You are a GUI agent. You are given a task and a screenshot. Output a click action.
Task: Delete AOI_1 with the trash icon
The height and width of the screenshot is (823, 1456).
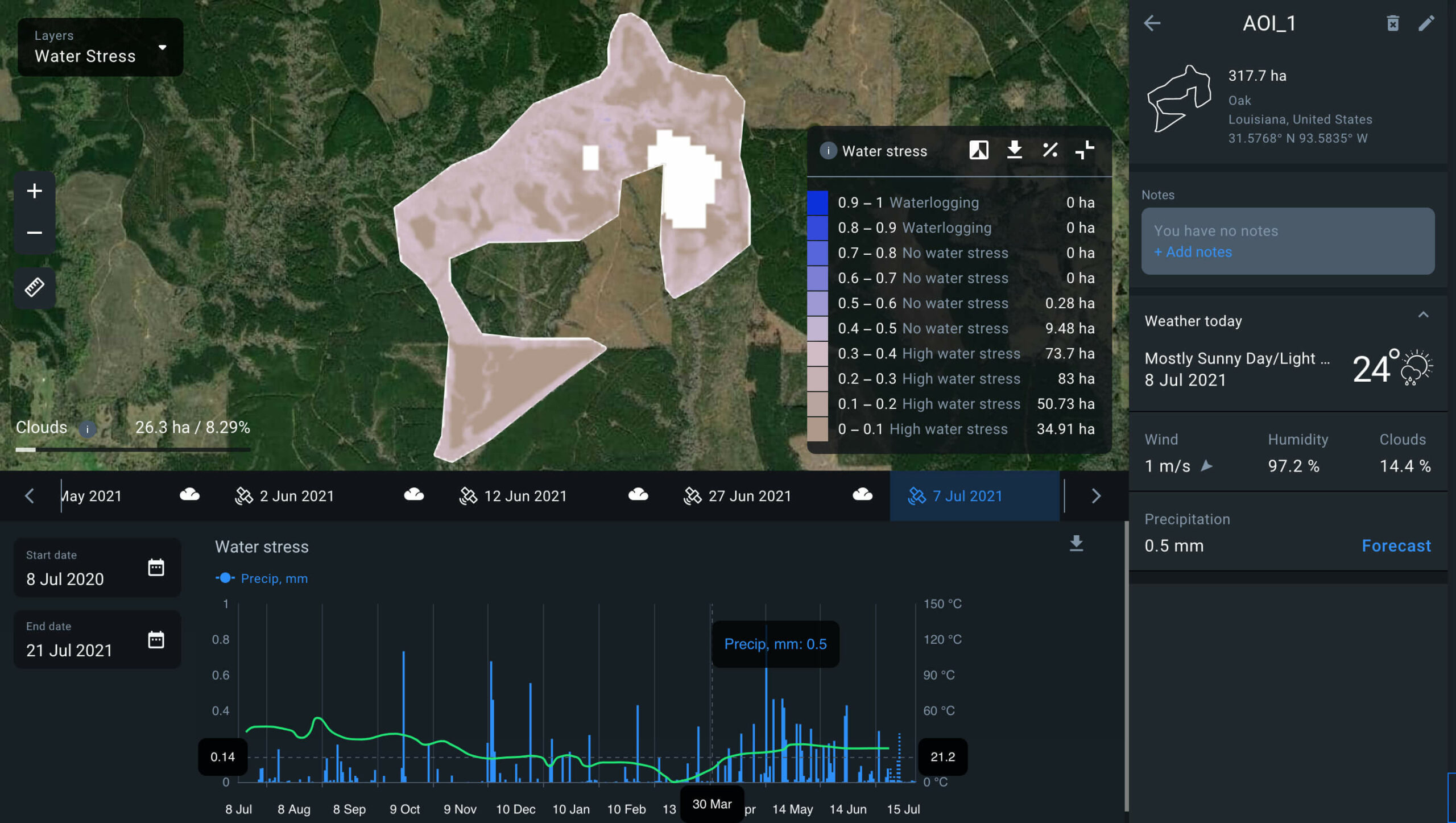tap(1392, 23)
